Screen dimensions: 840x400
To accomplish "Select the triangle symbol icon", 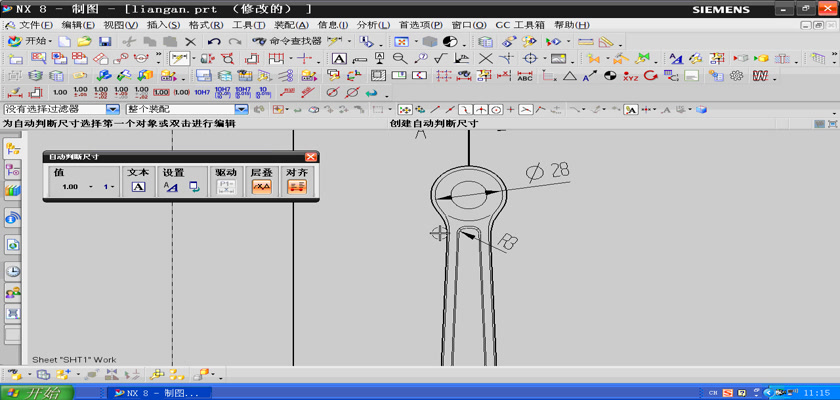I will pyautogui.click(x=569, y=76).
